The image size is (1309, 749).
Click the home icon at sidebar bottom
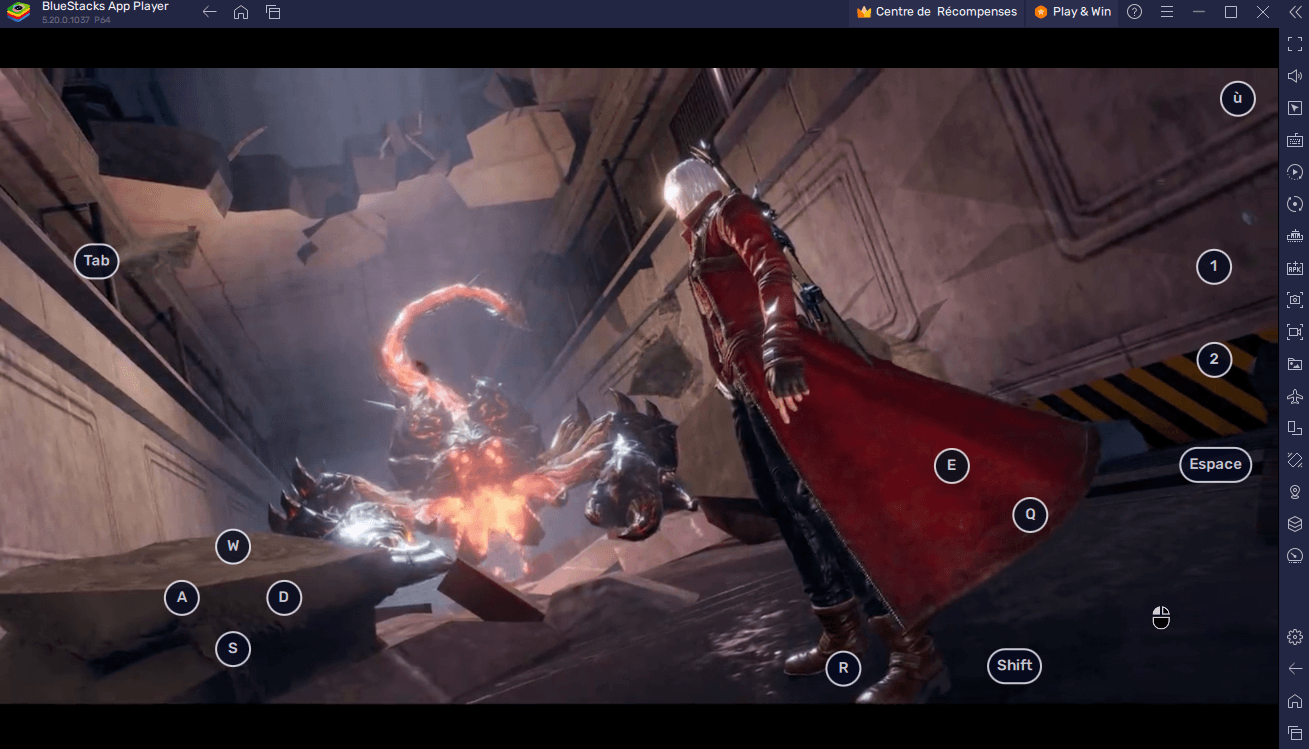point(1295,701)
